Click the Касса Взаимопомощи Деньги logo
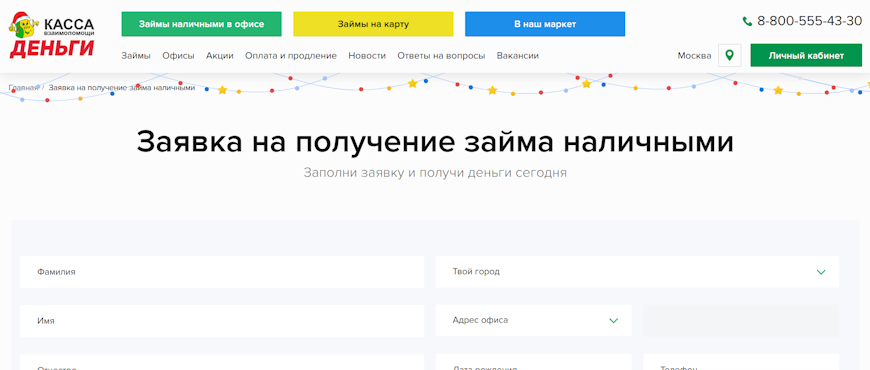 pos(52,35)
